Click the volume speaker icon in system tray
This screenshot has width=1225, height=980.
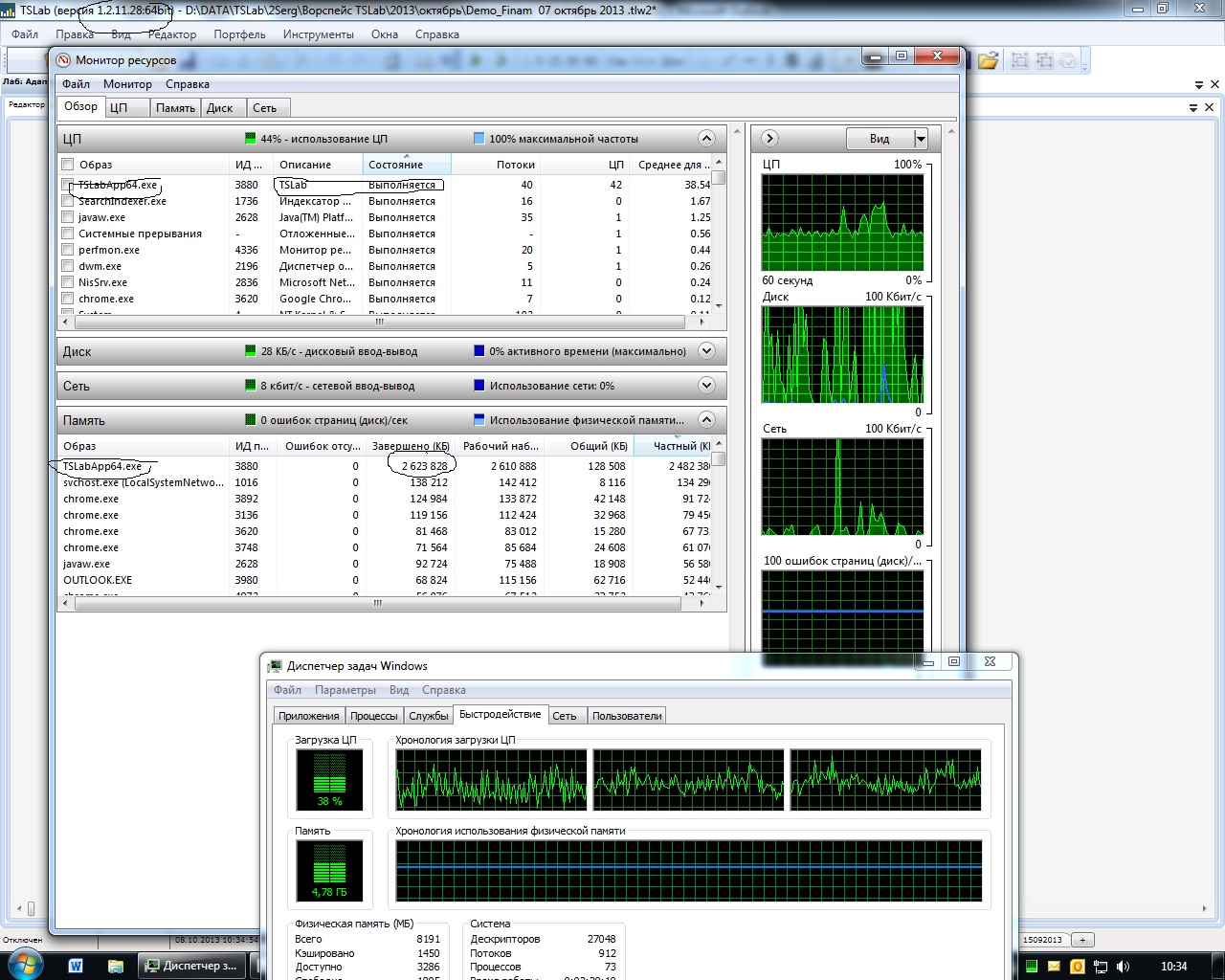tap(1123, 967)
